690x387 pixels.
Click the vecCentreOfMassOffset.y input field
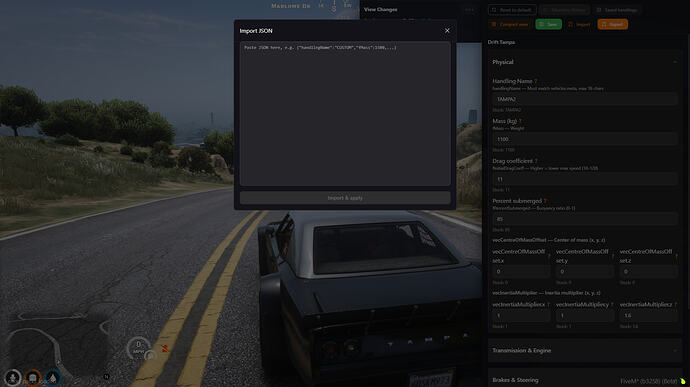tap(585, 272)
